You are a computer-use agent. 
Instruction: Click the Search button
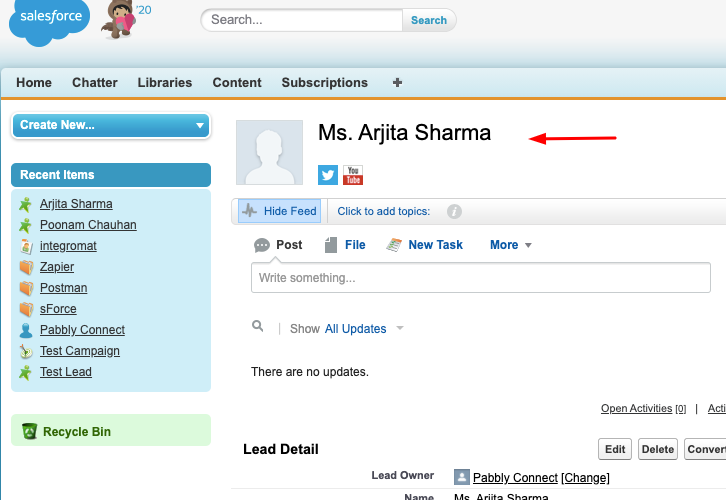coord(429,20)
